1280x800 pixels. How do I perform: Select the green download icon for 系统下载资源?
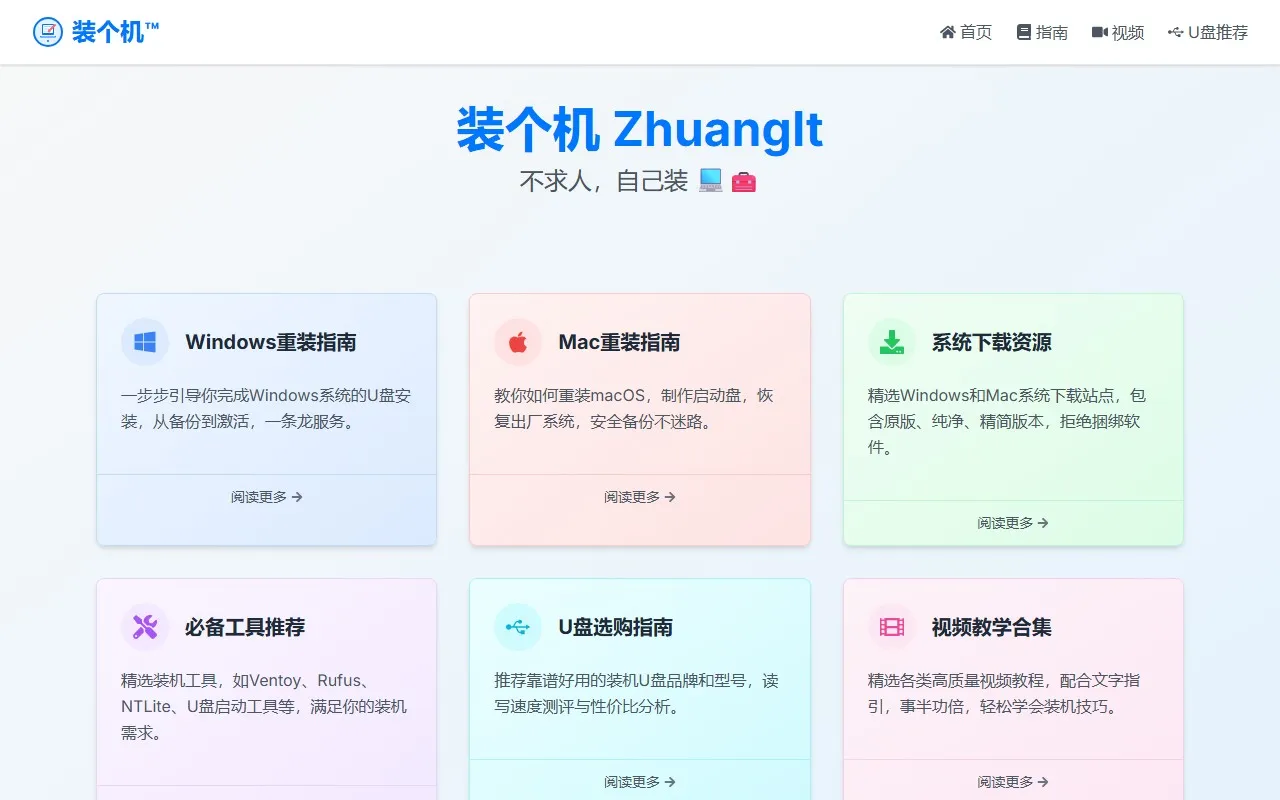pyautogui.click(x=891, y=341)
